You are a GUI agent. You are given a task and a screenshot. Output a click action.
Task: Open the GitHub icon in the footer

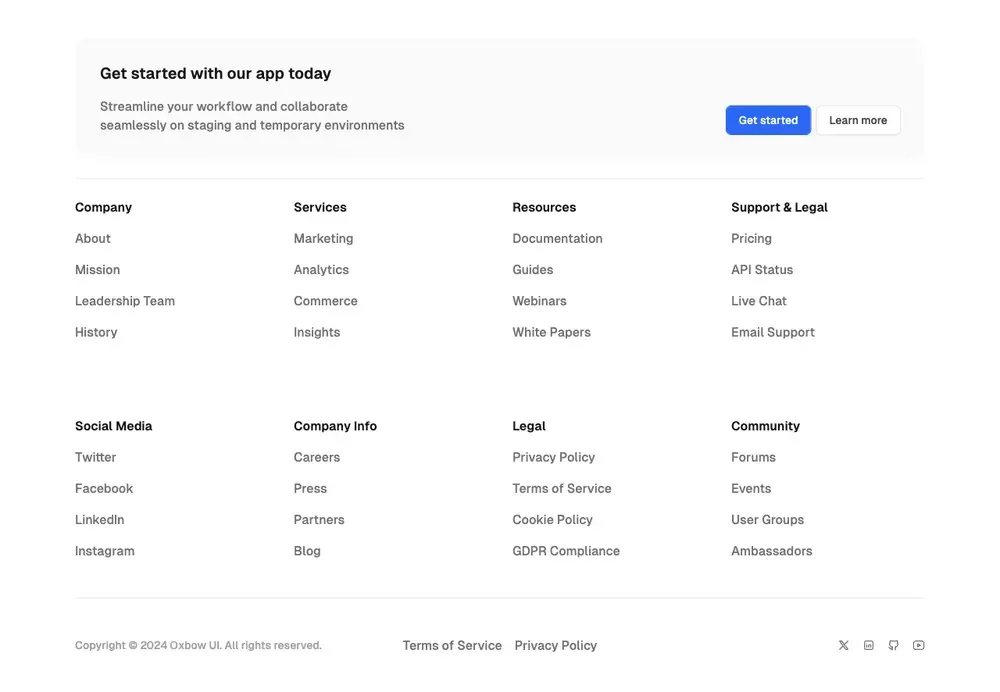(x=893, y=645)
